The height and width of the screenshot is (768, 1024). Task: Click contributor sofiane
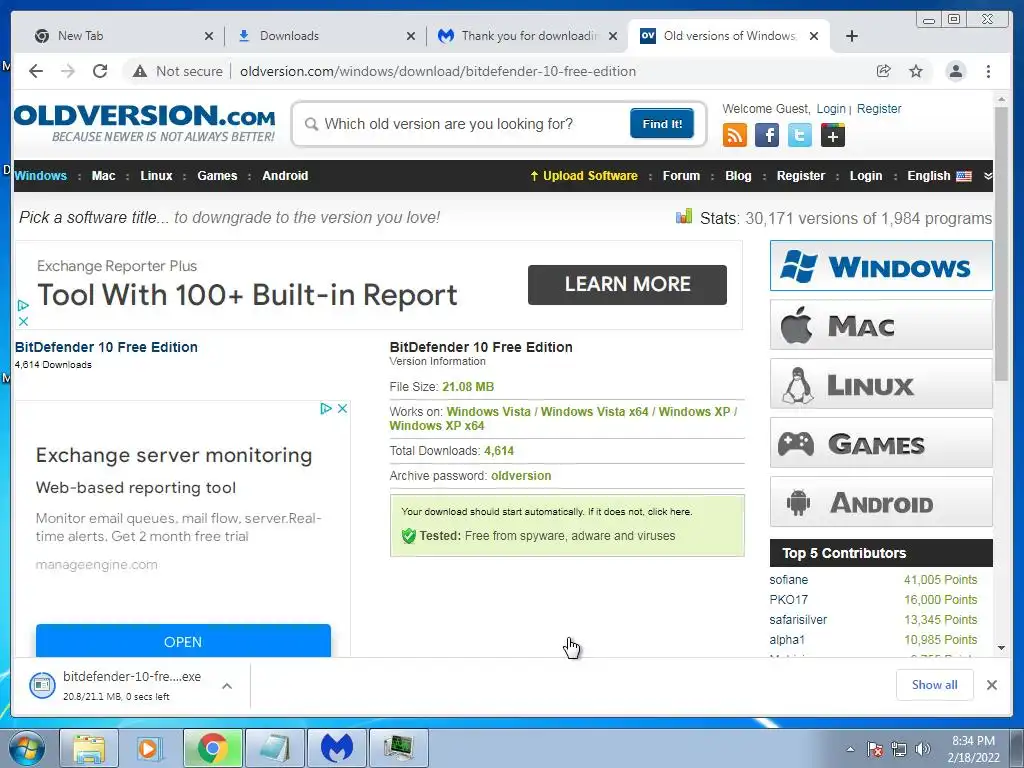788,579
